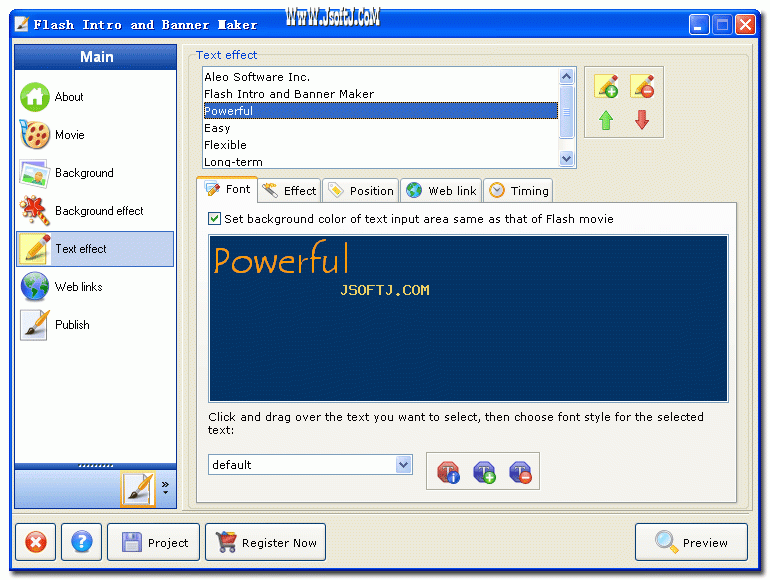Viewport: 770px width, 580px height.
Task: Toggle set background color same as movie
Action: (214, 219)
